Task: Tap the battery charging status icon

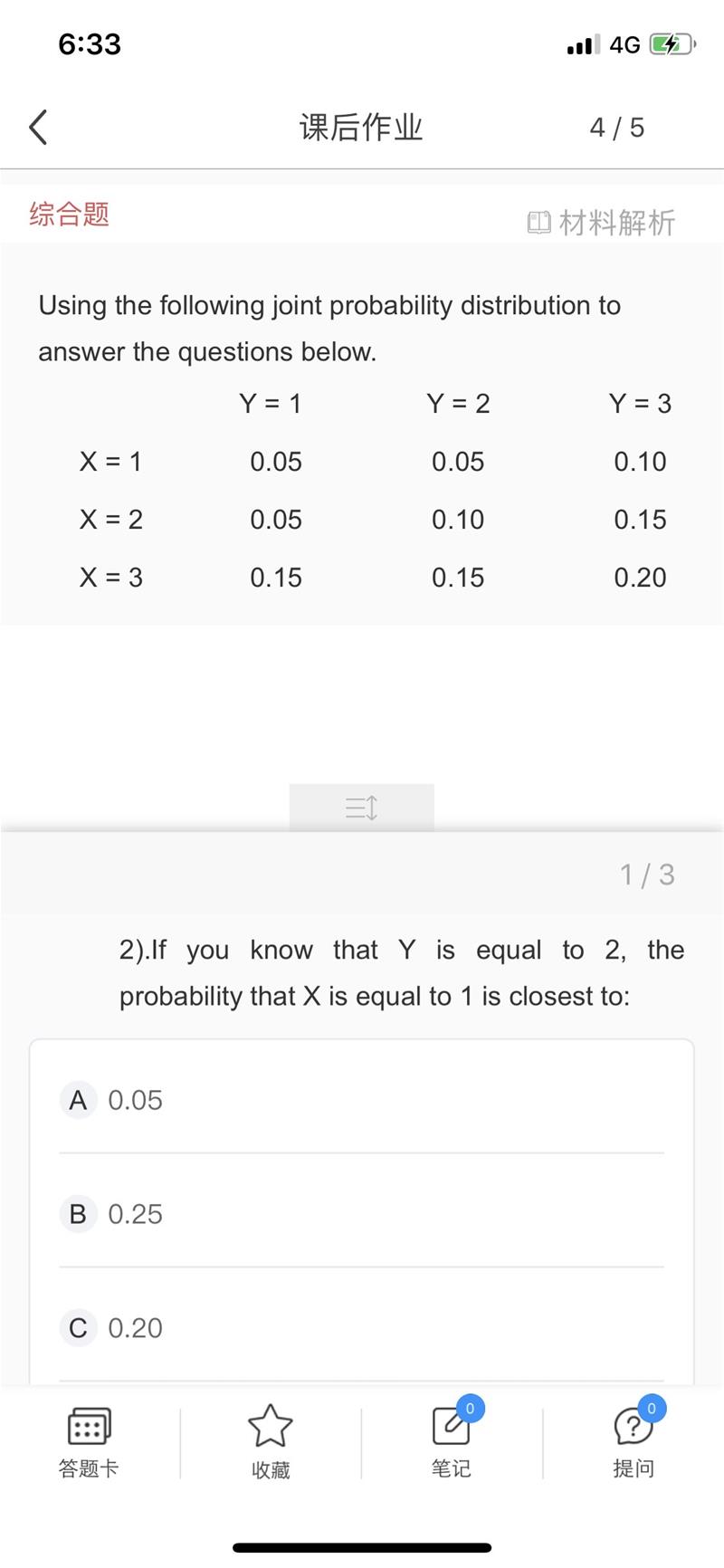Action: 672,44
